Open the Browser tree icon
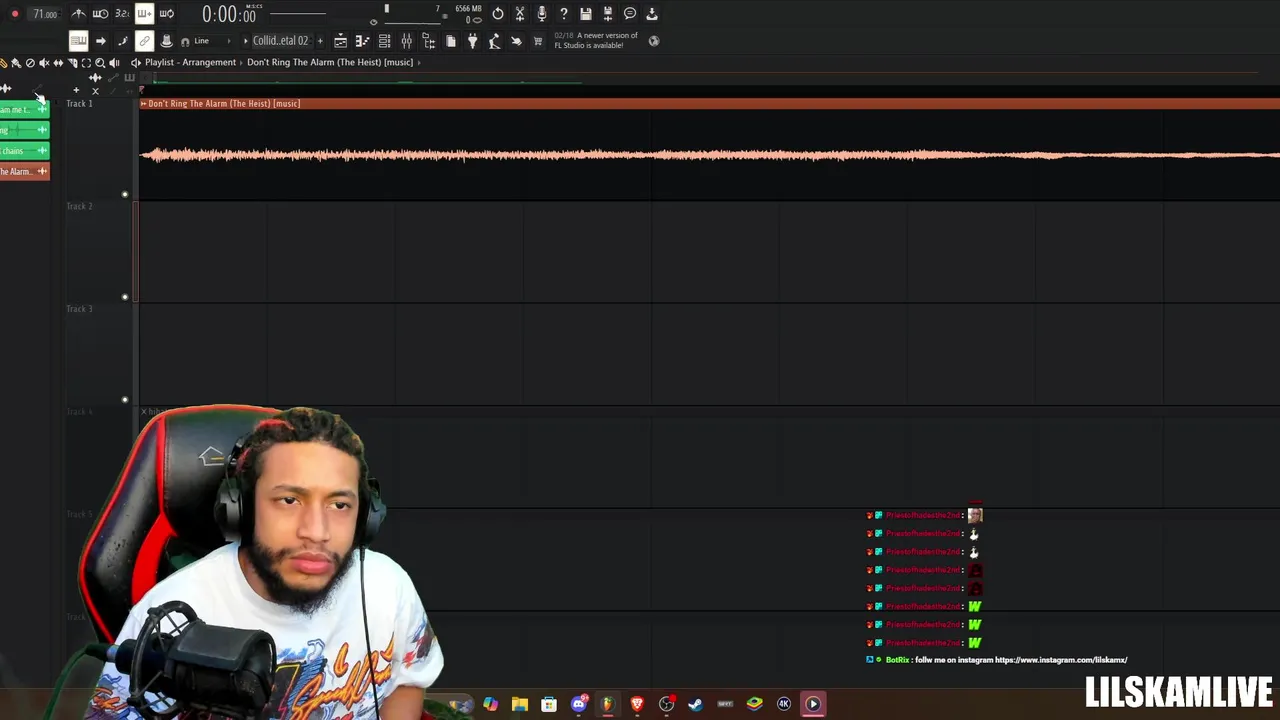Screen dimensions: 1280x720 point(429,41)
